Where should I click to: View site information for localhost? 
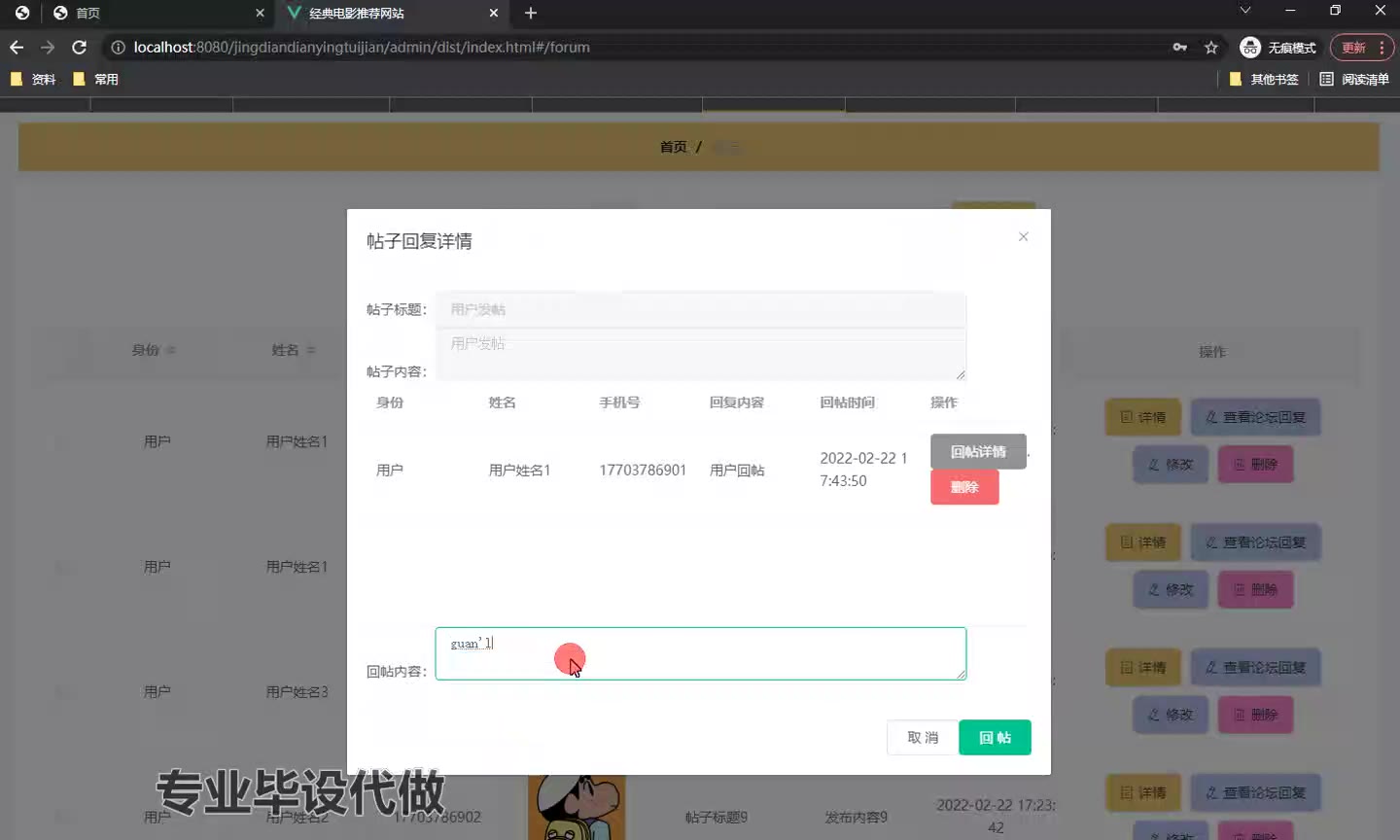tap(118, 47)
